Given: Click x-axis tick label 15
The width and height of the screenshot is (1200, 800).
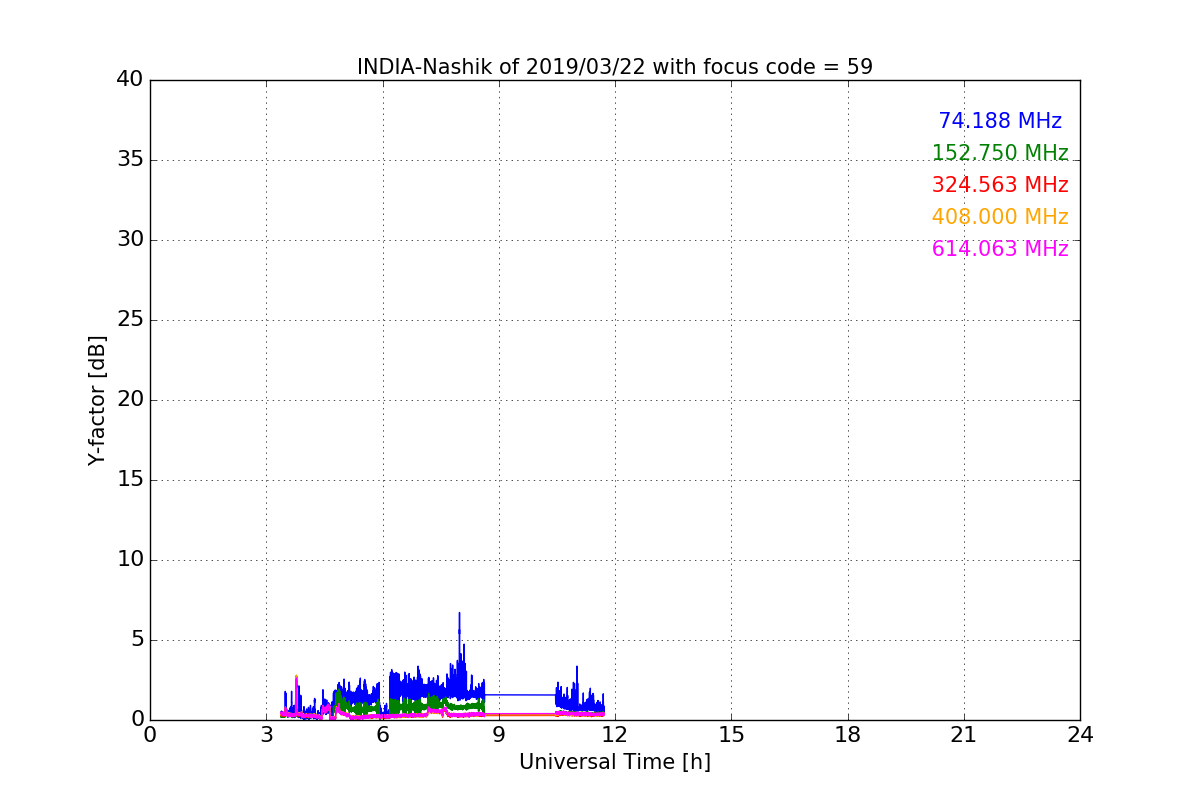Looking at the screenshot, I should [731, 735].
